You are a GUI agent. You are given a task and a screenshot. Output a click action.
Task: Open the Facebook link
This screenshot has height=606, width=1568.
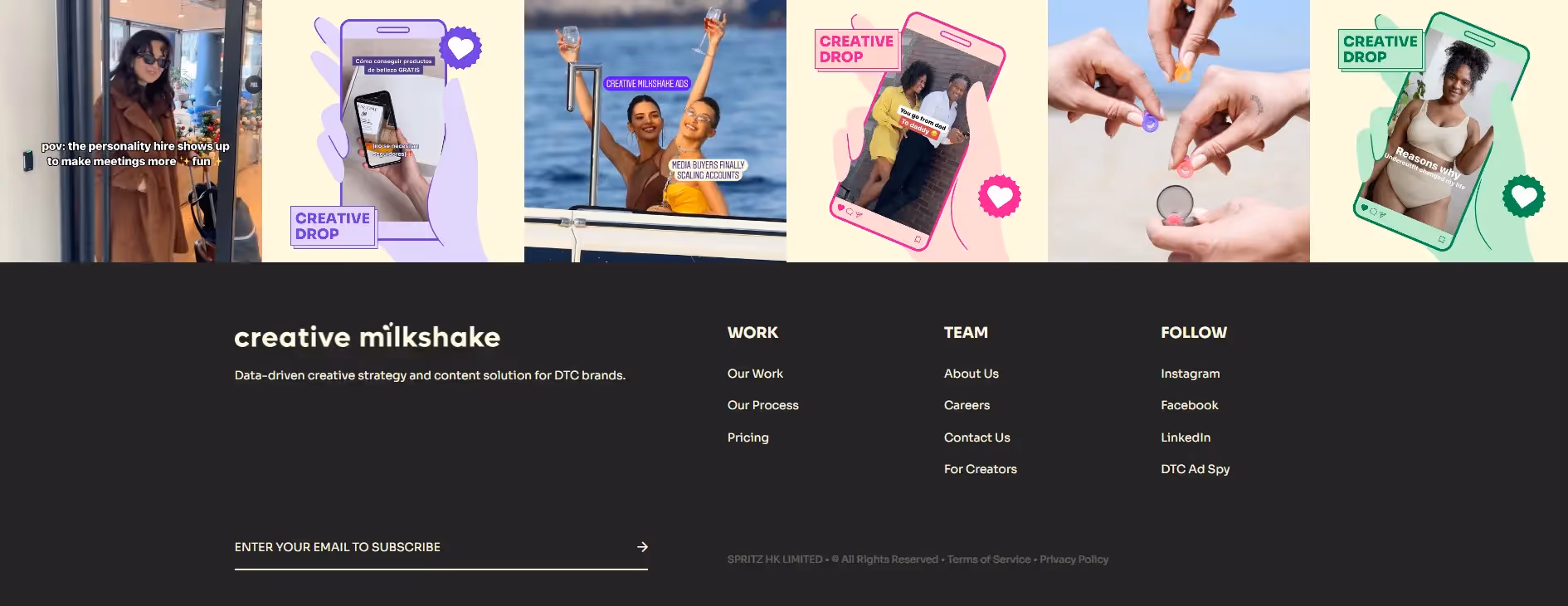1189,405
